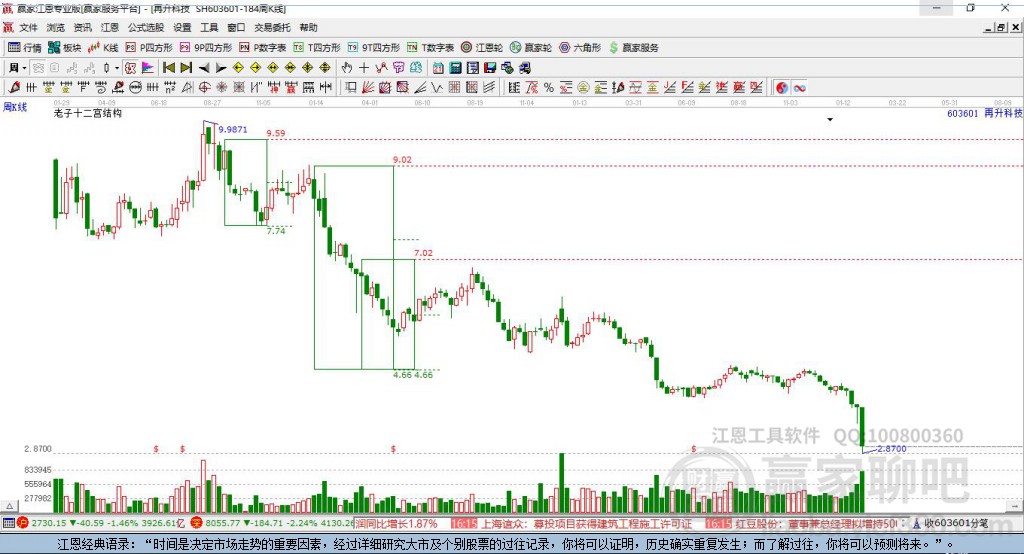The width and height of the screenshot is (1024, 554).
Task: Open the 板块 sector view
Action: (x=65, y=48)
